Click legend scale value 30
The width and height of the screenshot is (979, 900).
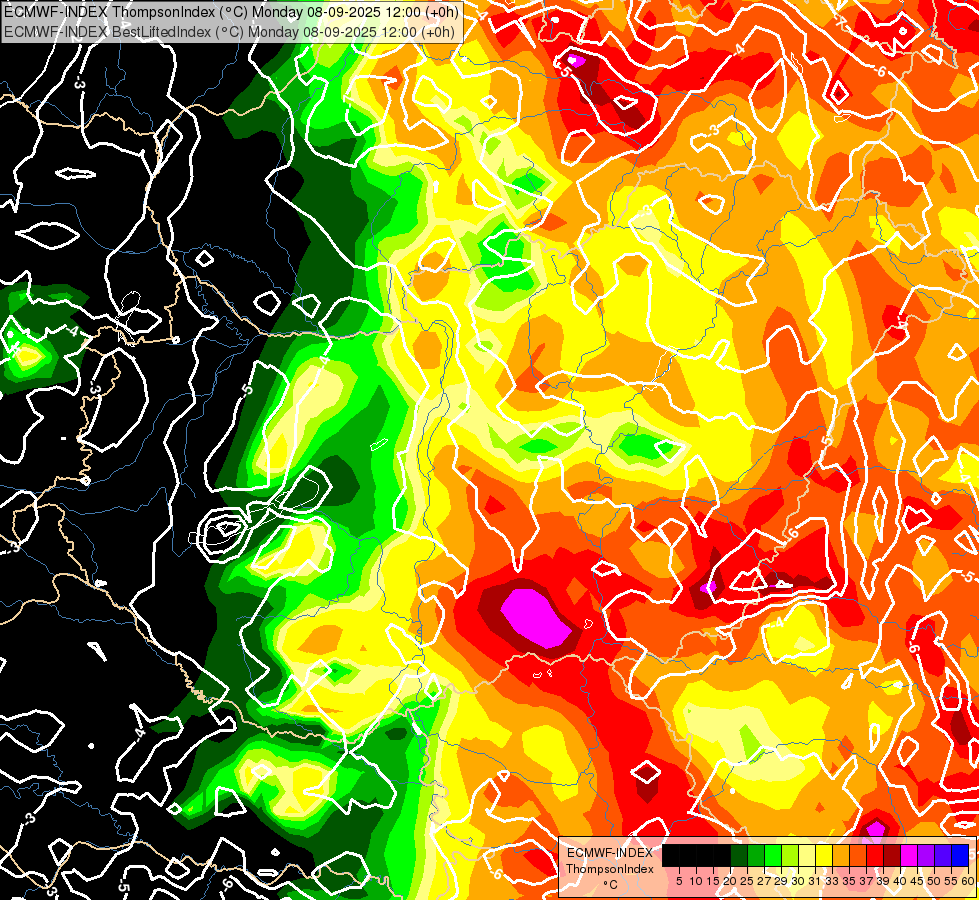(x=798, y=881)
